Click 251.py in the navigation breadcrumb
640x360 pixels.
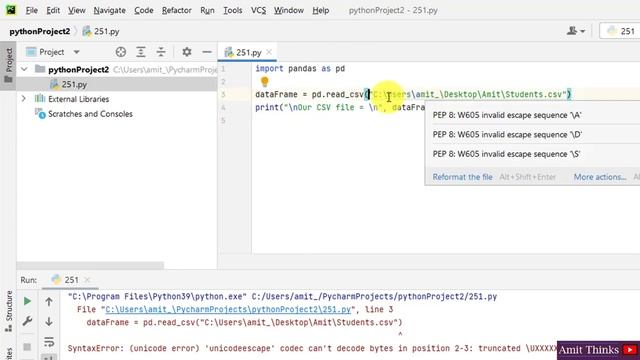point(101,31)
